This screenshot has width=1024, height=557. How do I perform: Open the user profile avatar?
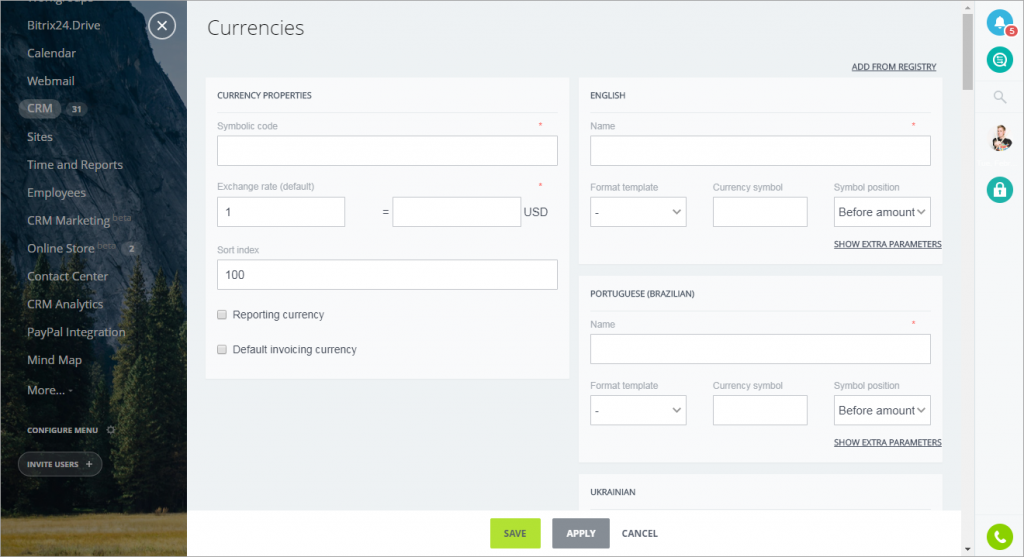(x=1000, y=138)
